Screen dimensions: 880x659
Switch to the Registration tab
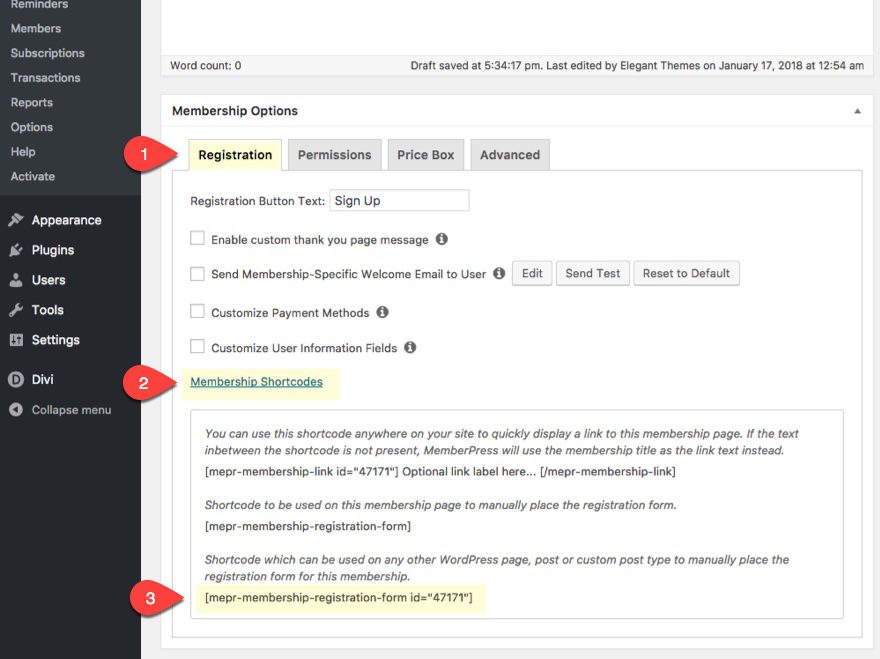click(x=235, y=154)
